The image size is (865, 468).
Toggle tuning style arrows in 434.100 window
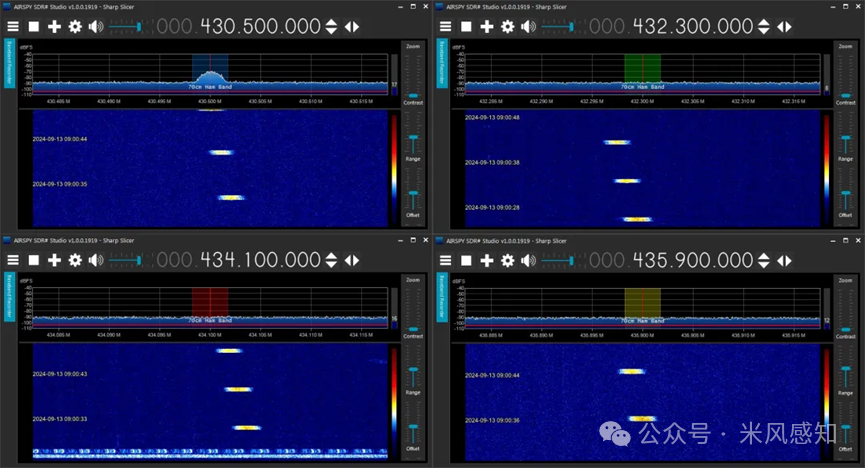[x=352, y=260]
